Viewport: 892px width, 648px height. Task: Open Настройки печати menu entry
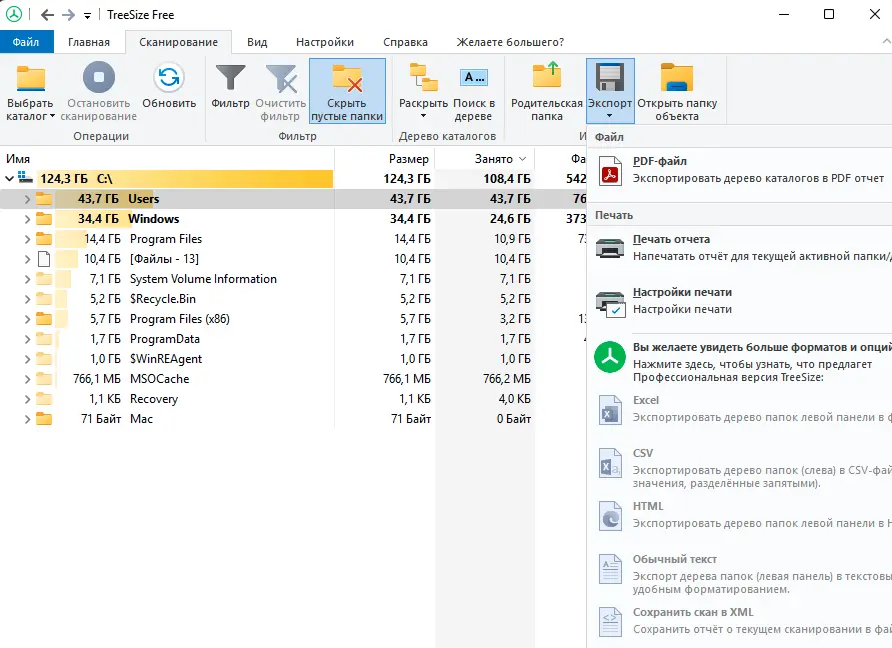coord(740,300)
